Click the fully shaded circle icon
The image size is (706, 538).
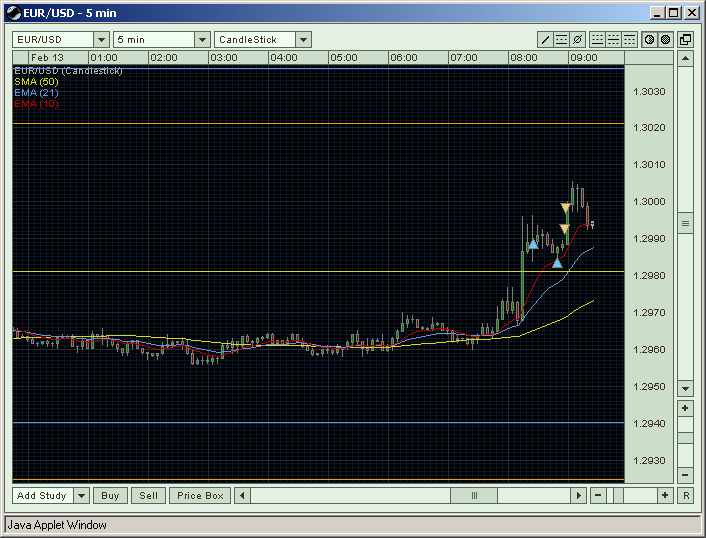coord(665,40)
